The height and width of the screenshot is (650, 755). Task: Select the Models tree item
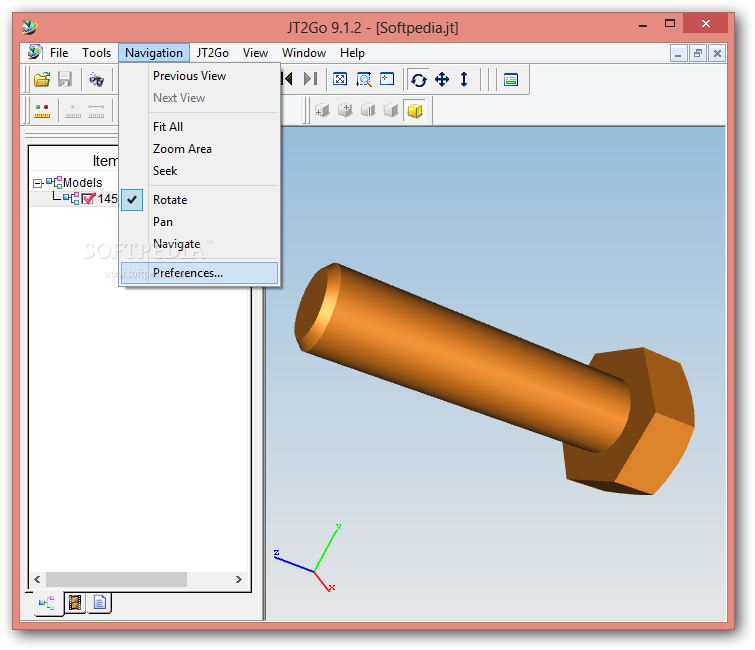point(82,182)
